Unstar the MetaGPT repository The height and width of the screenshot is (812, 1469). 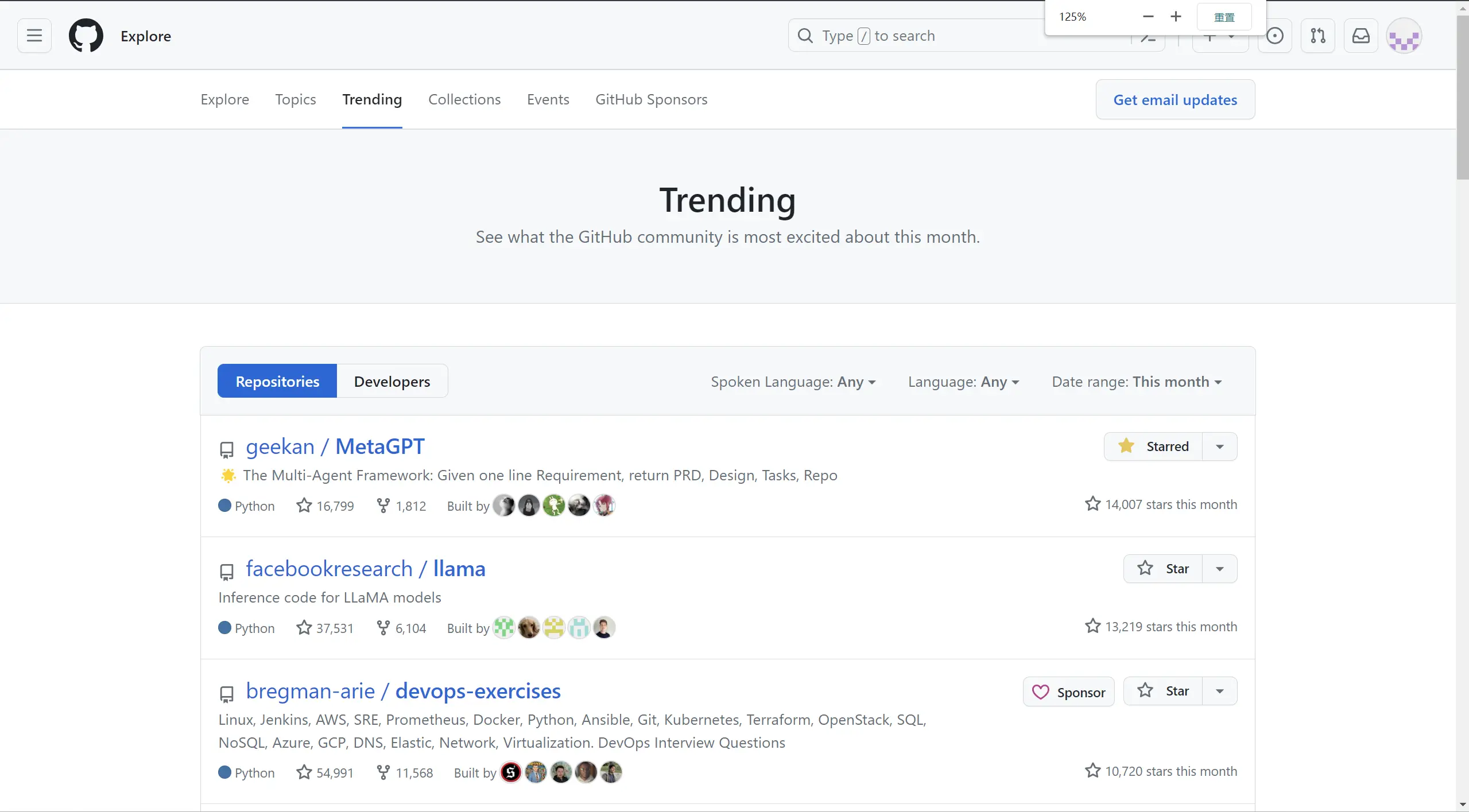1154,446
